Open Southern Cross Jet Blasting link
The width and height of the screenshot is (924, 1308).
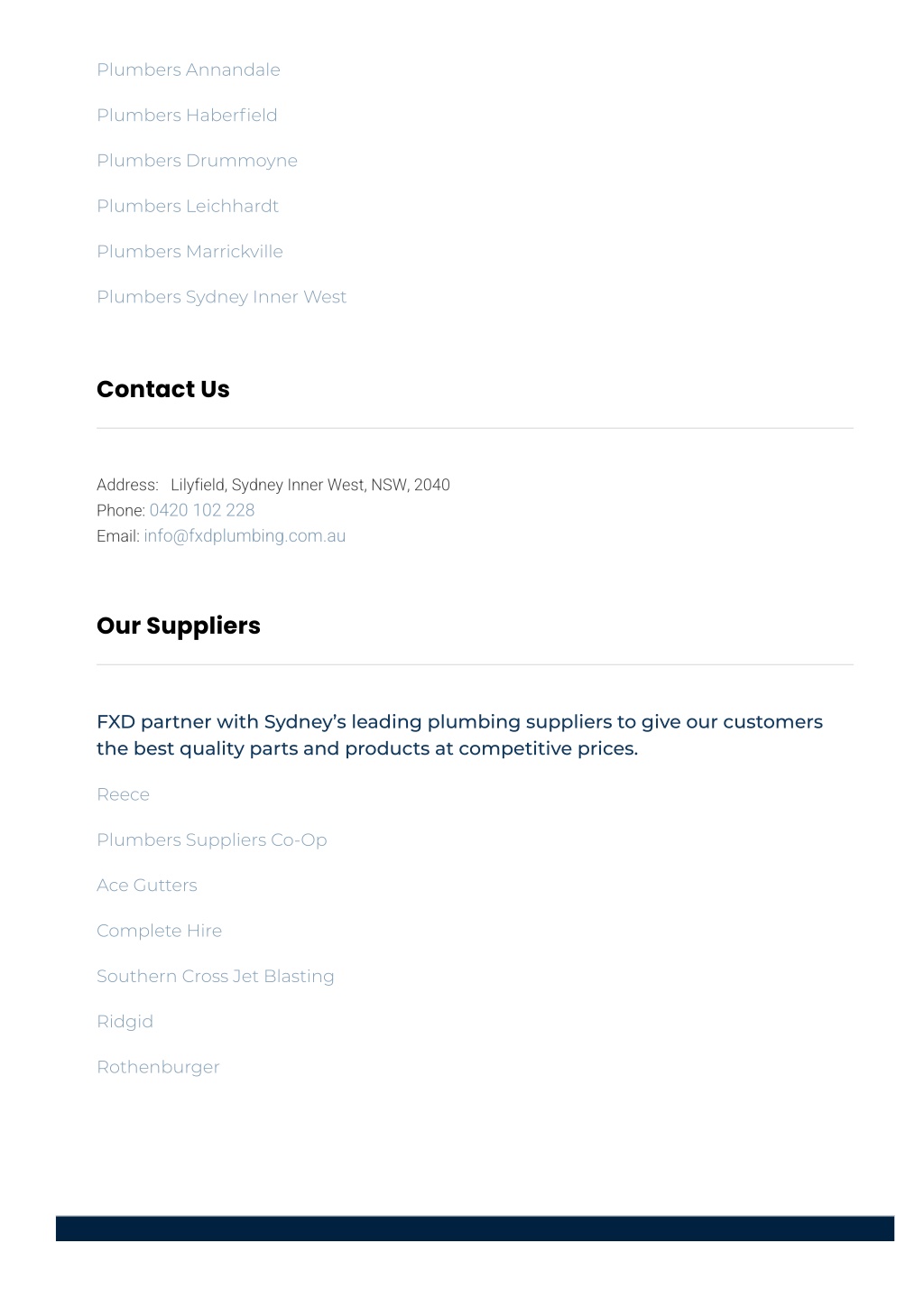(x=216, y=977)
